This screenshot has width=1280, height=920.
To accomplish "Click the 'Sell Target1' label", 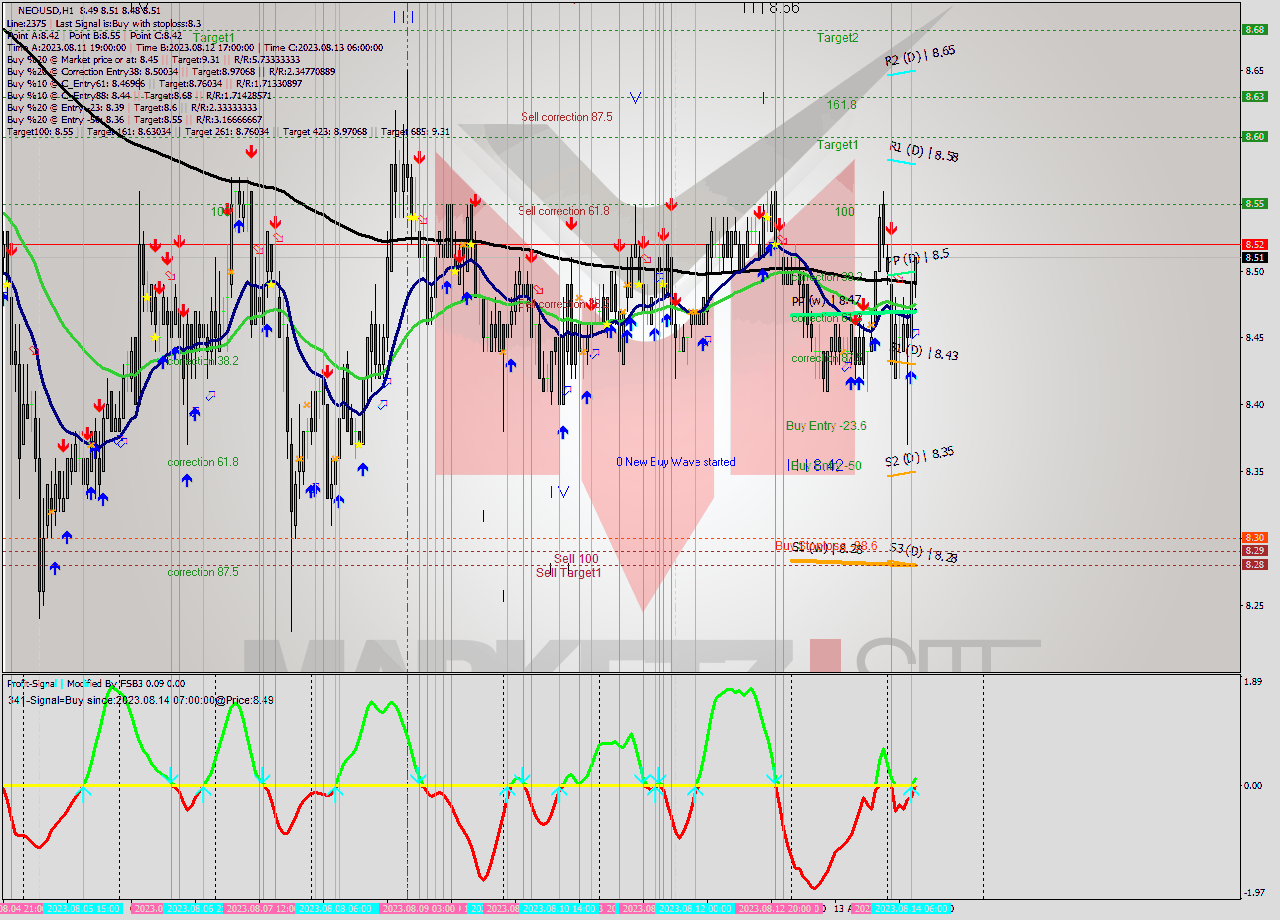I will click(569, 572).
